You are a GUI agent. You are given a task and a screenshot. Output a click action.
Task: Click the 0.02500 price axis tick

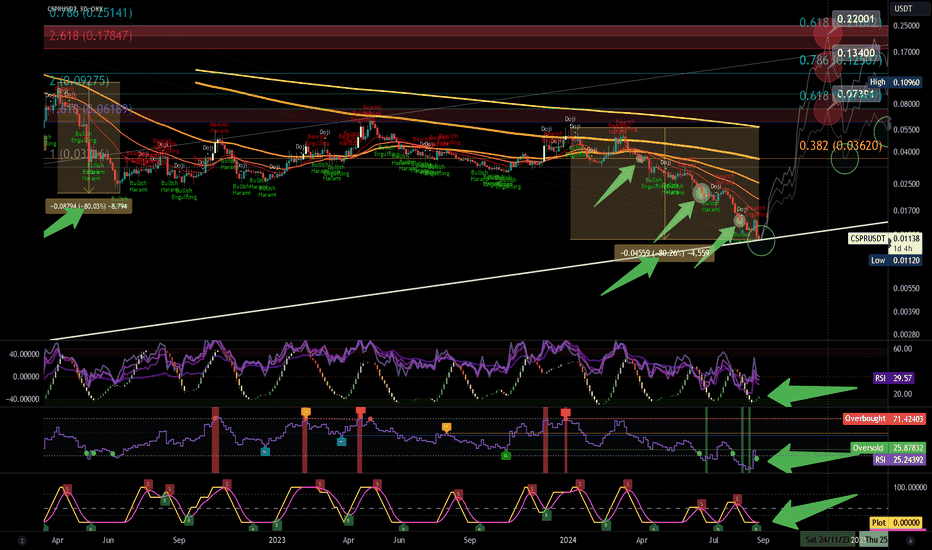point(906,184)
